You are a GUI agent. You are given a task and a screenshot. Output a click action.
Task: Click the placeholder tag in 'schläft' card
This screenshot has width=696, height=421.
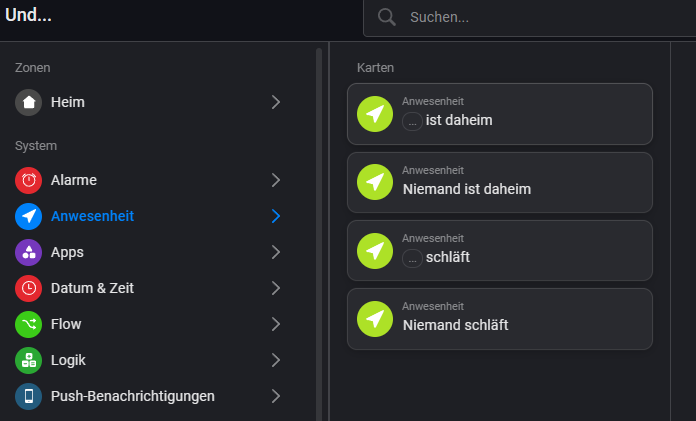coord(412,257)
